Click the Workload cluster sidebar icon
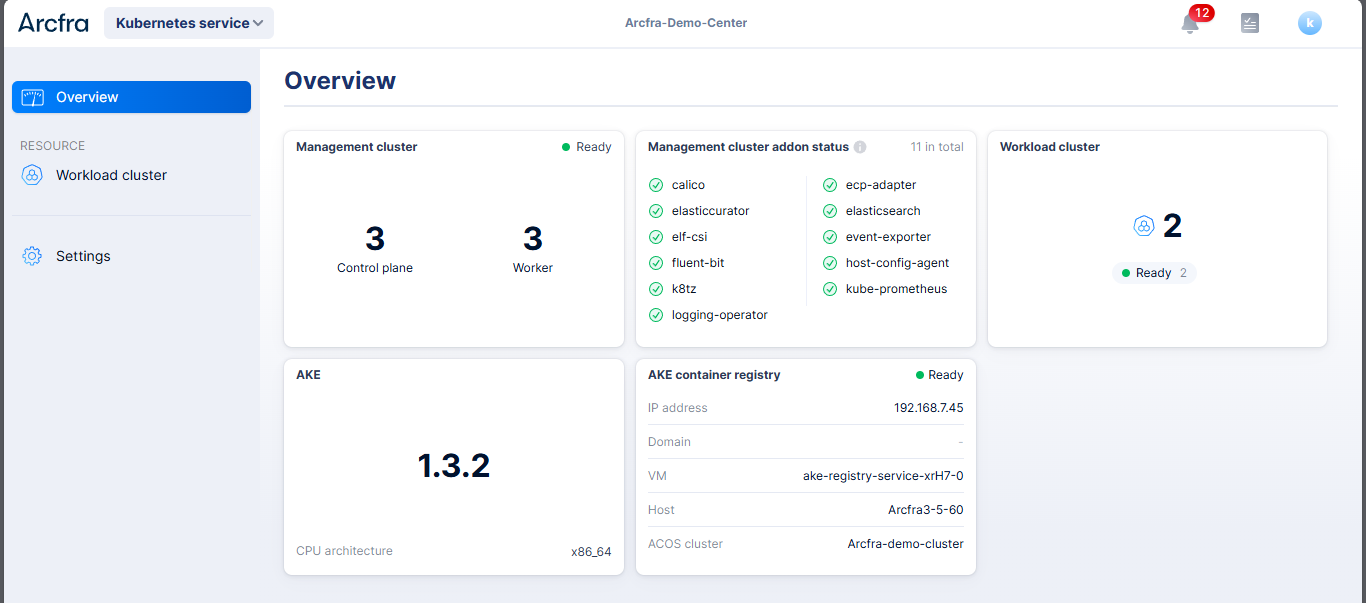Viewport: 1366px width, 603px height. tap(32, 175)
